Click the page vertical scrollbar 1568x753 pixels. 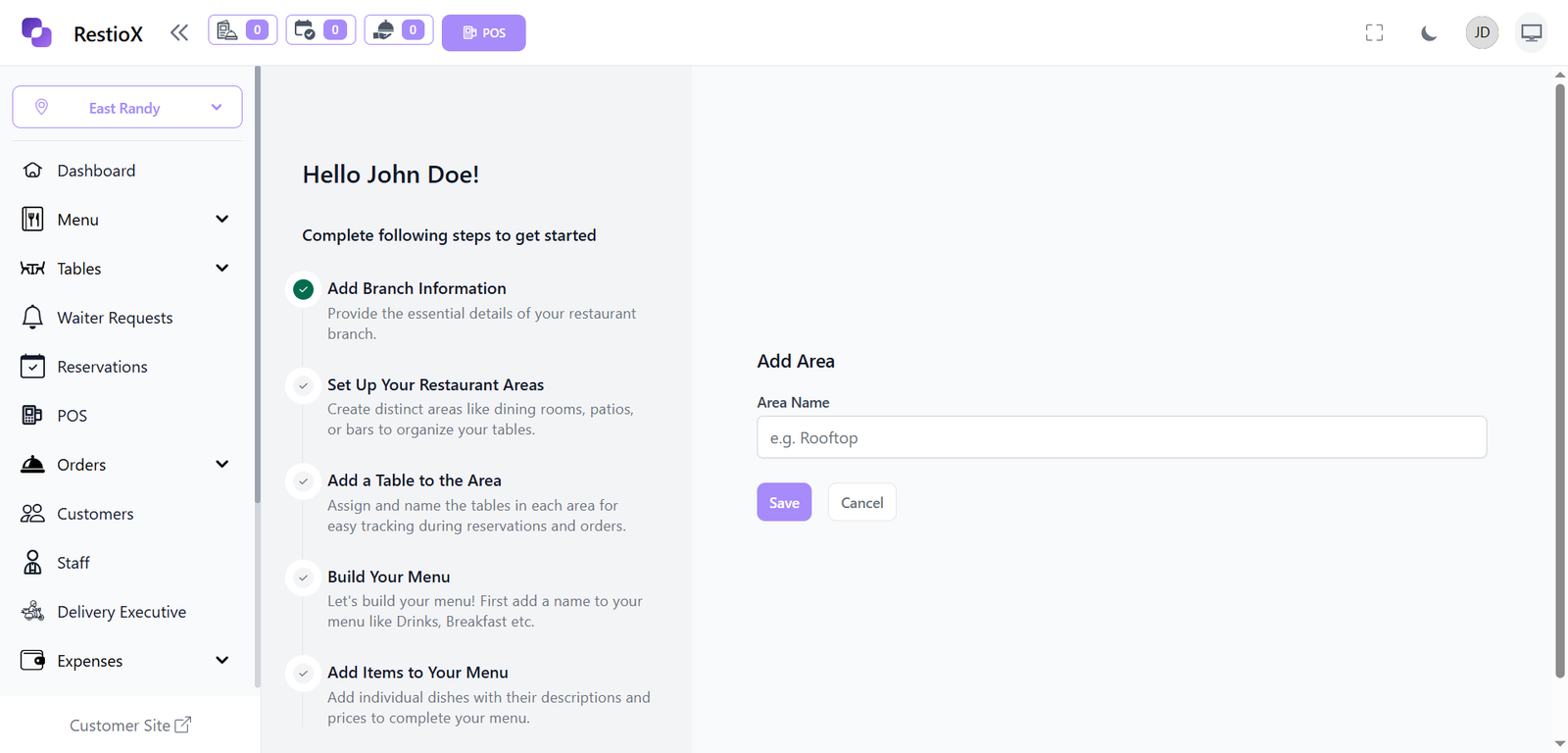pyautogui.click(x=1560, y=380)
